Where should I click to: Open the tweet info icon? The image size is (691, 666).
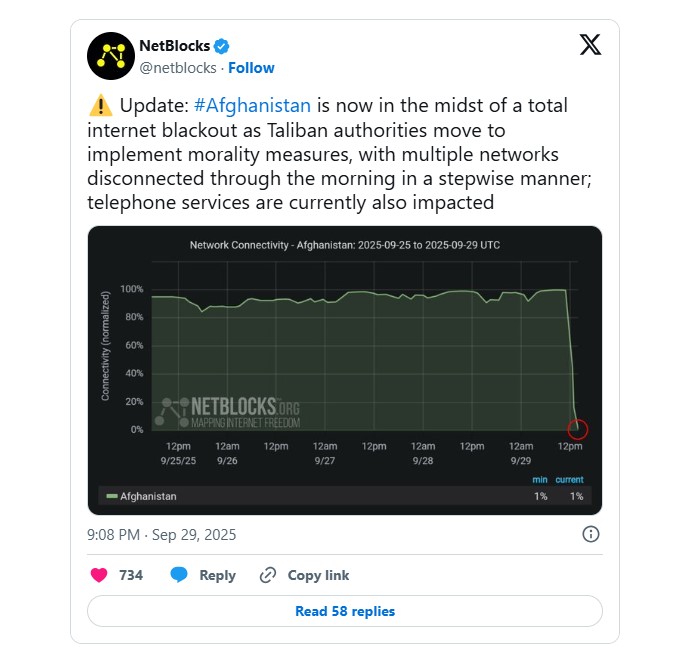pos(591,534)
